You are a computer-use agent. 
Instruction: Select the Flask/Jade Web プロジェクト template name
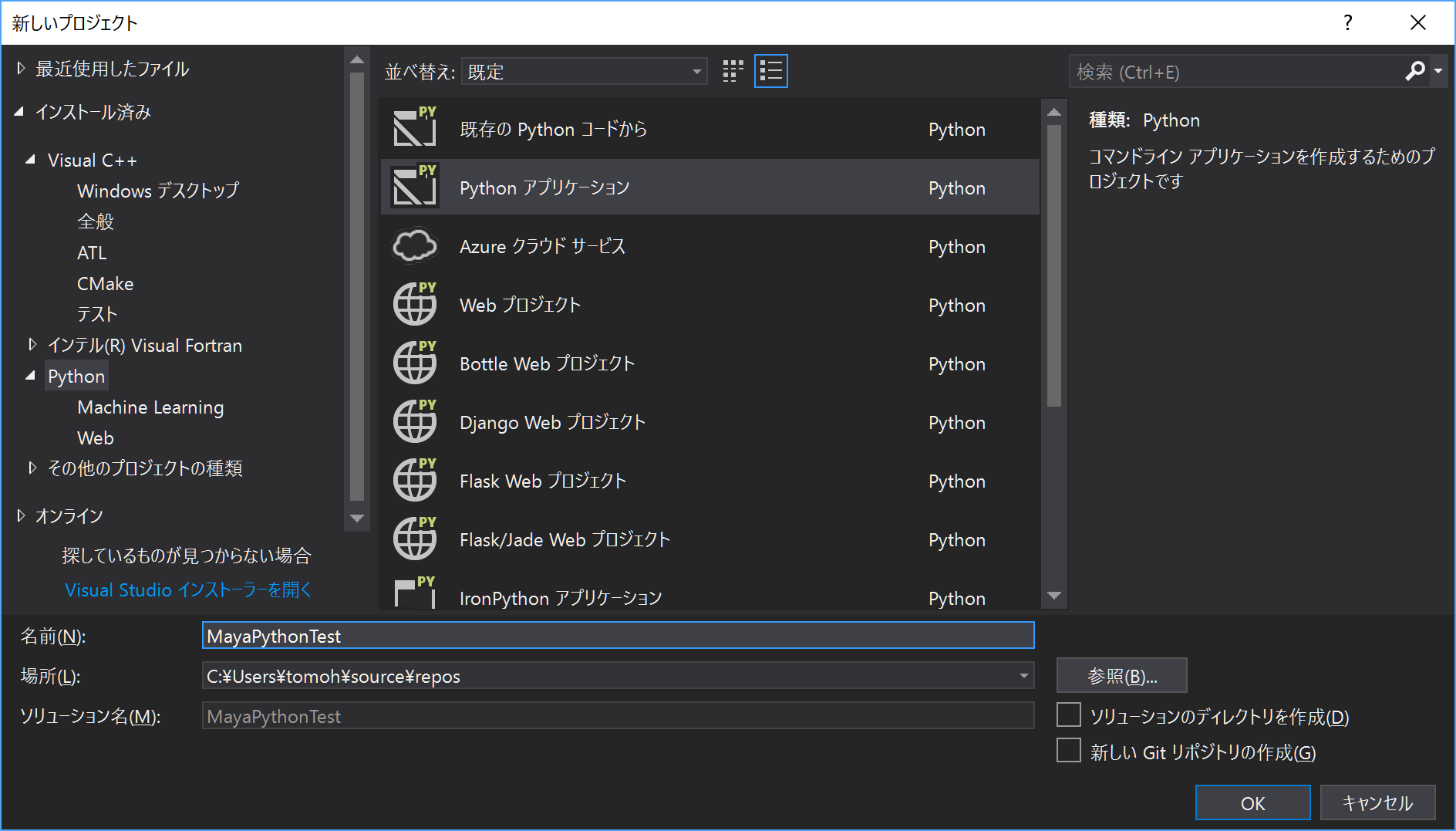tap(565, 539)
